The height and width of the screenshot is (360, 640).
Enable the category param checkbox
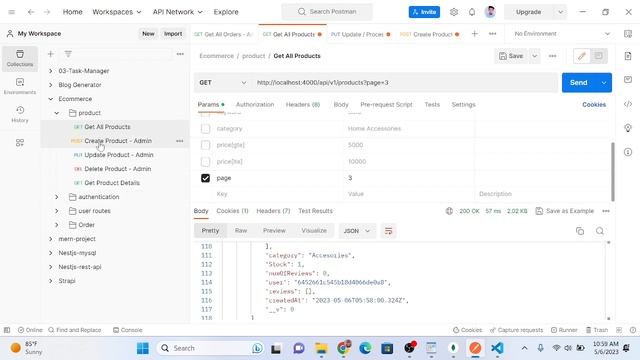(x=205, y=129)
